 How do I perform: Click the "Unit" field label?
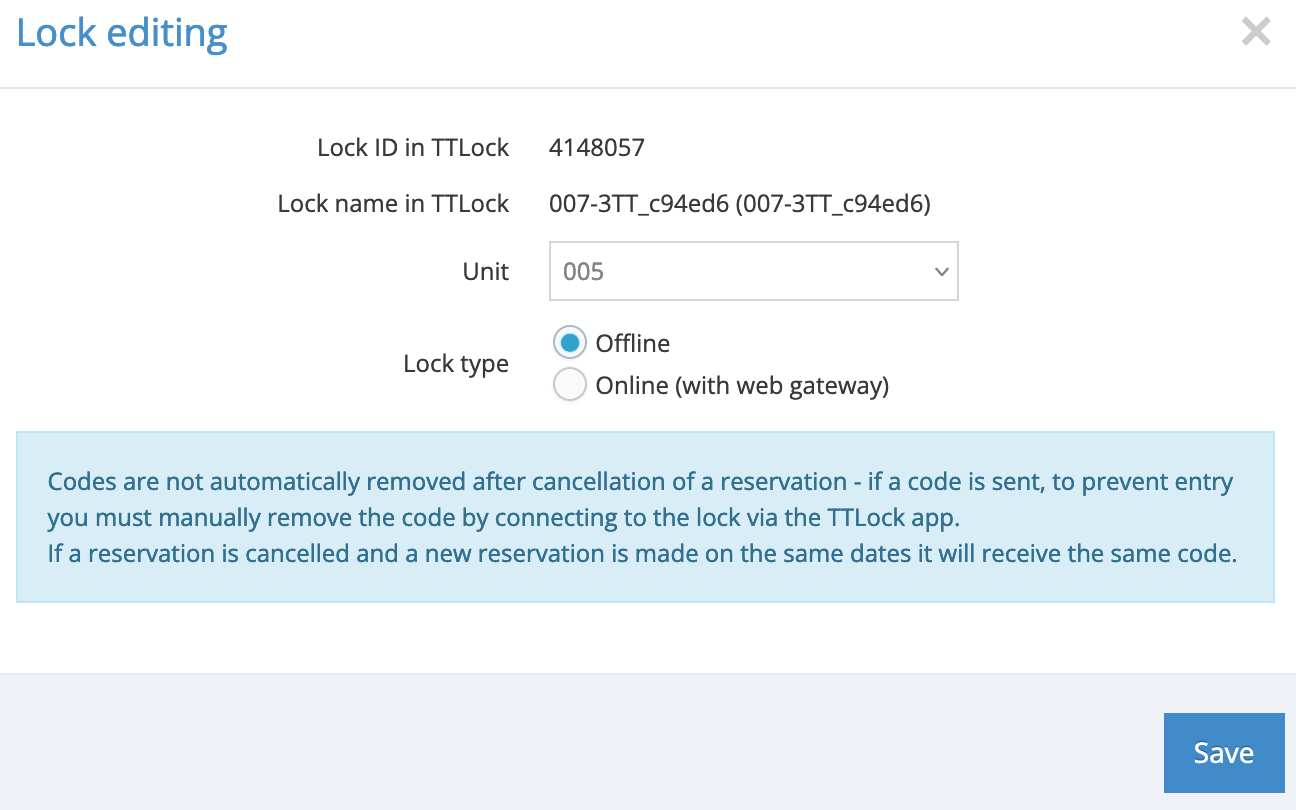[486, 272]
